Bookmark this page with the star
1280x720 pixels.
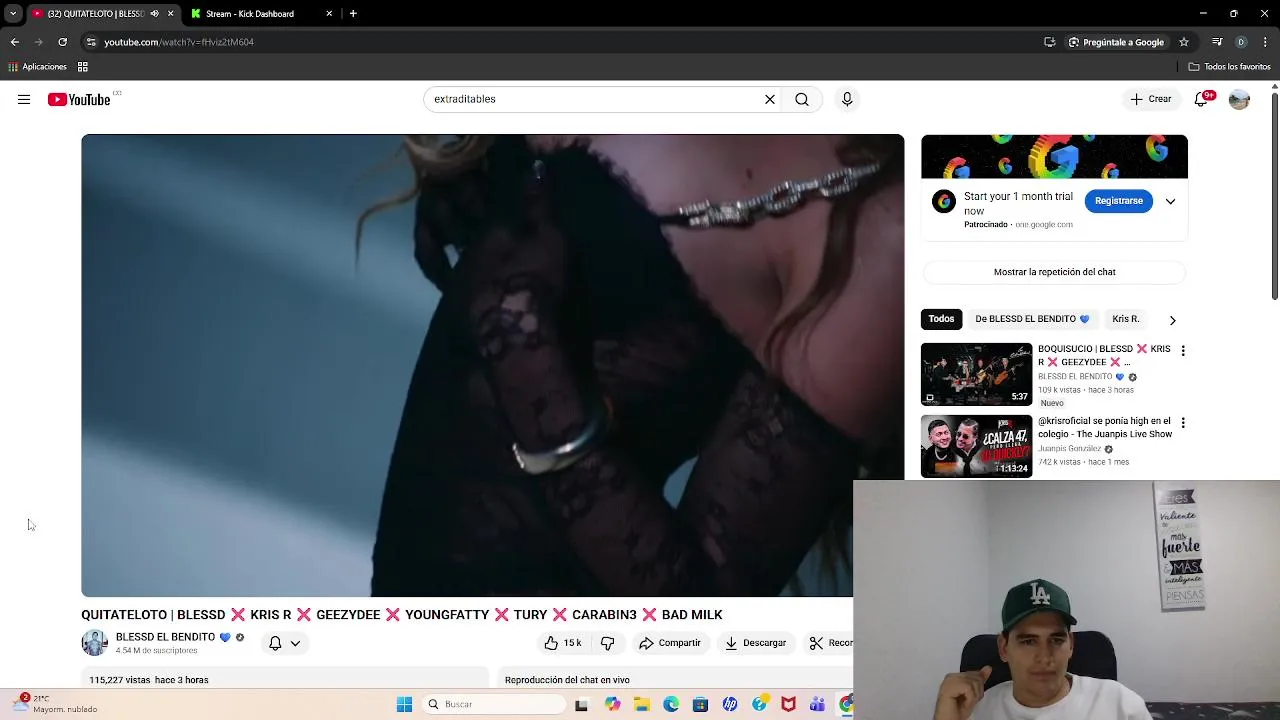click(x=1184, y=42)
